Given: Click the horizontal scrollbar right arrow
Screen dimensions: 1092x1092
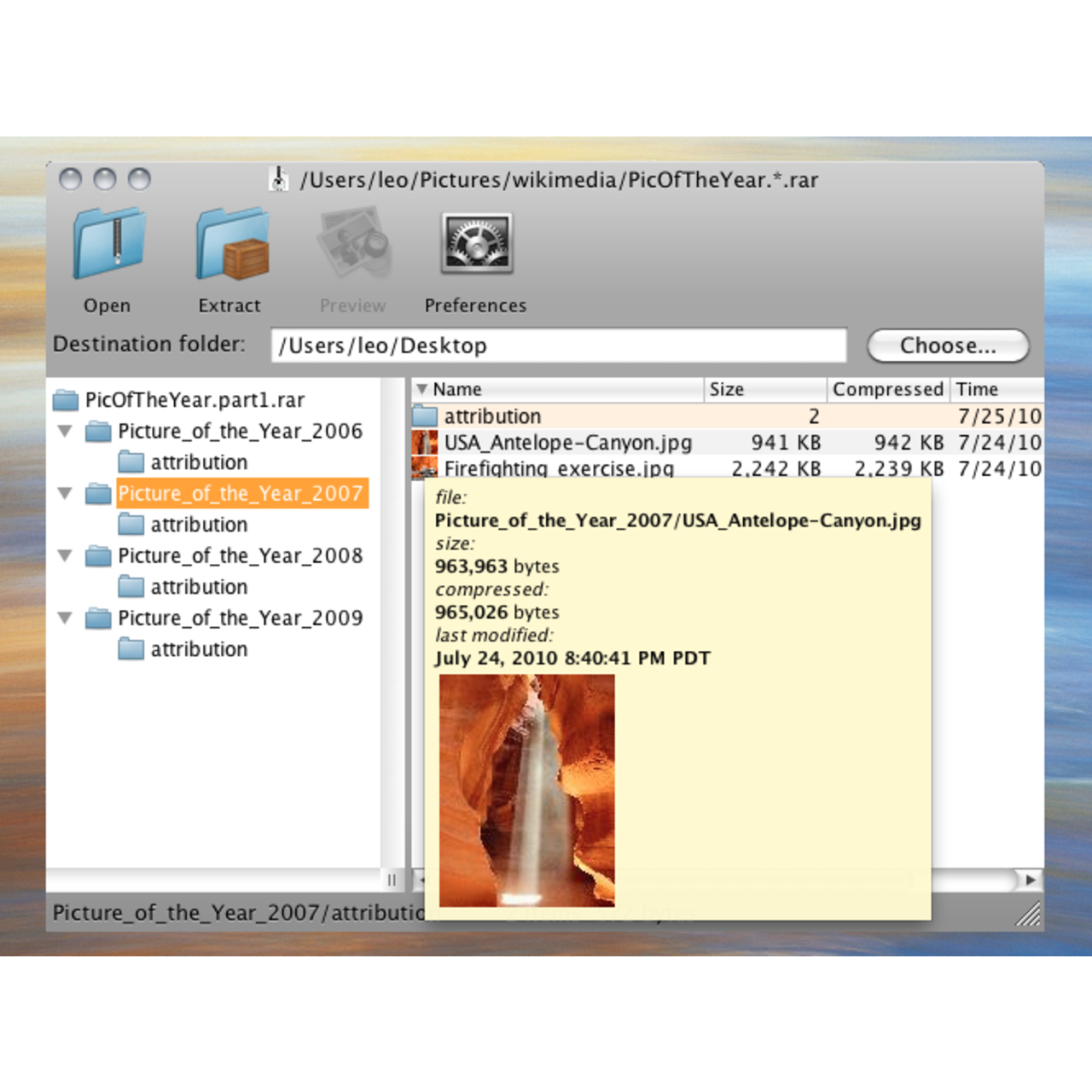Looking at the screenshot, I should click(x=1031, y=879).
